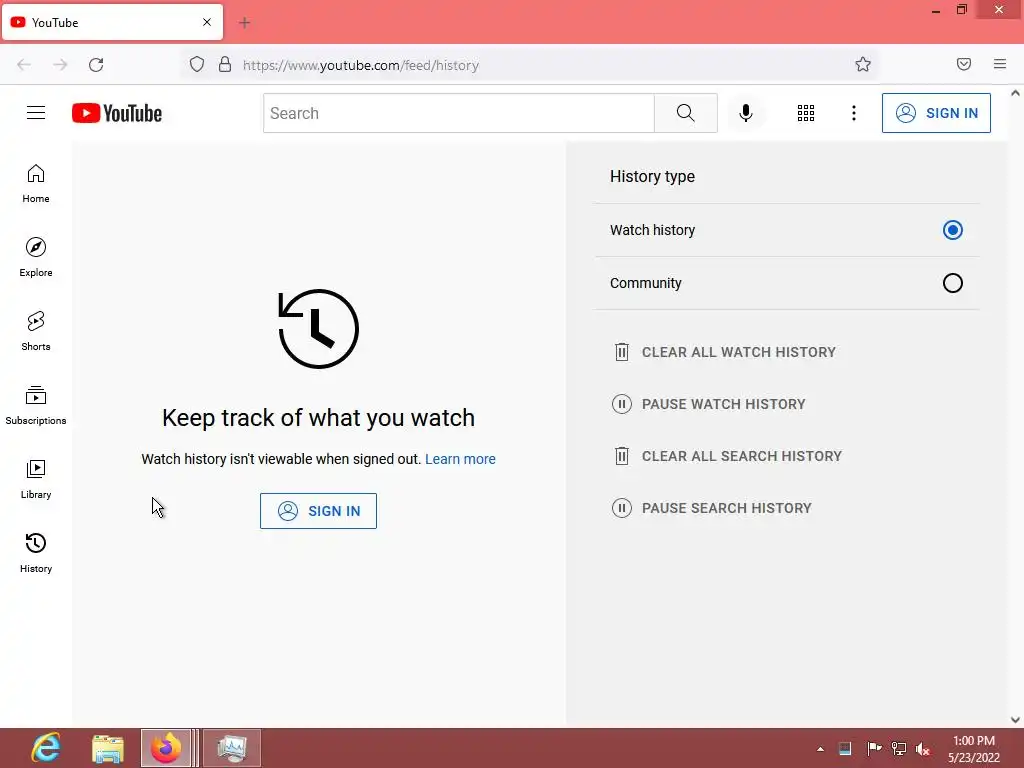Image resolution: width=1024 pixels, height=768 pixels.
Task: Open Subscriptions in the sidebar
Action: [x=36, y=405]
